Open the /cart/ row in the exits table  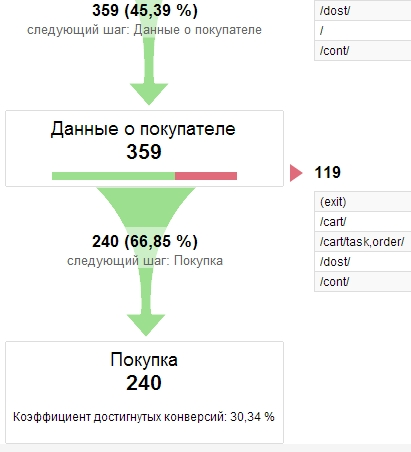pos(363,222)
